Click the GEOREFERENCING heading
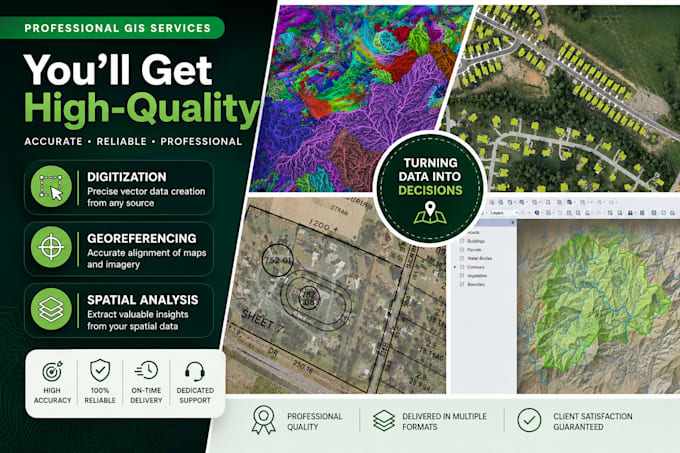This screenshot has height=453, width=680. tap(142, 238)
